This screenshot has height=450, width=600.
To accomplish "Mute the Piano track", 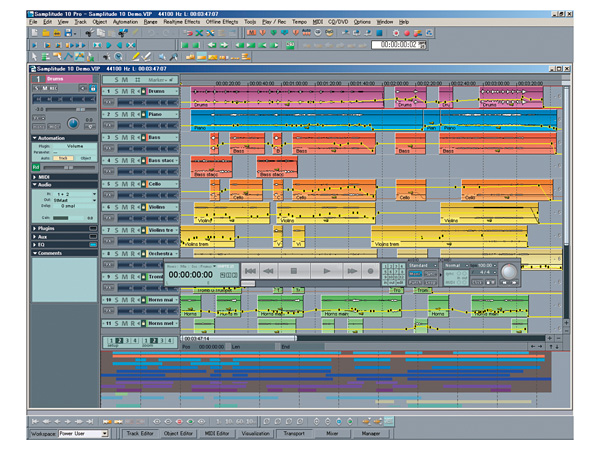I will tap(125, 114).
